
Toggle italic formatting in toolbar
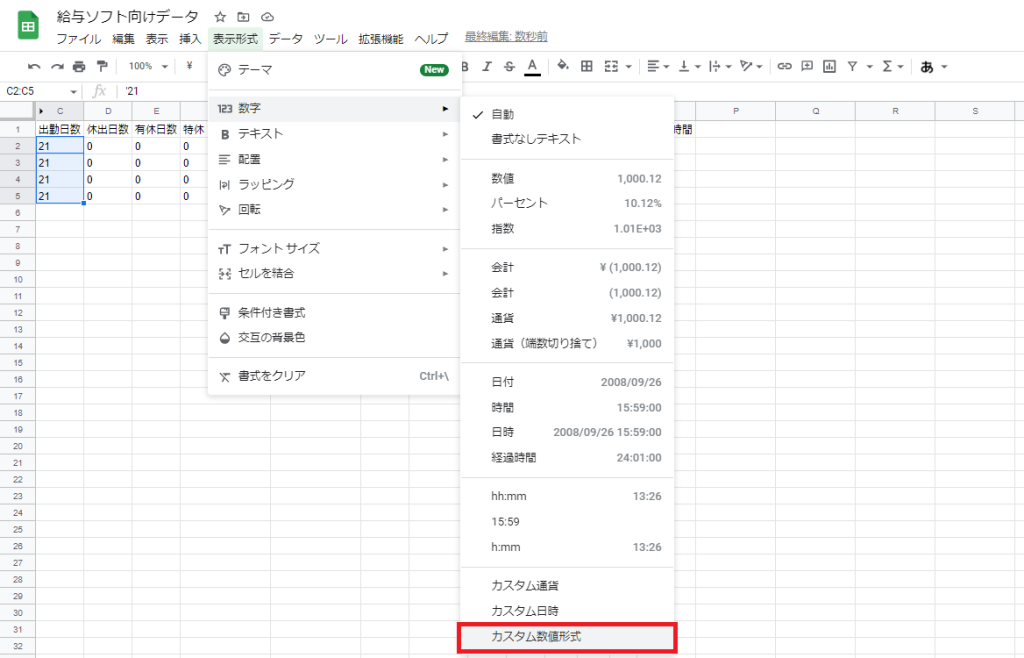[487, 66]
